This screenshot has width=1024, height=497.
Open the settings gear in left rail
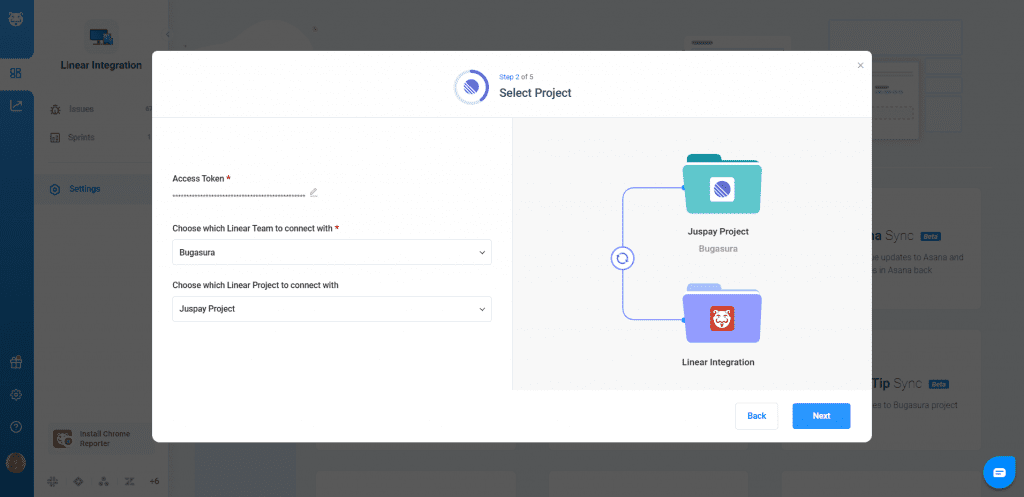tap(16, 394)
